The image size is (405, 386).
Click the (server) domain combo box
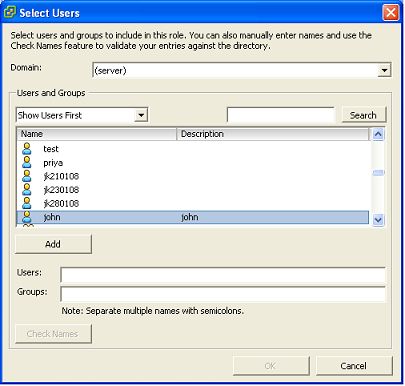point(242,70)
